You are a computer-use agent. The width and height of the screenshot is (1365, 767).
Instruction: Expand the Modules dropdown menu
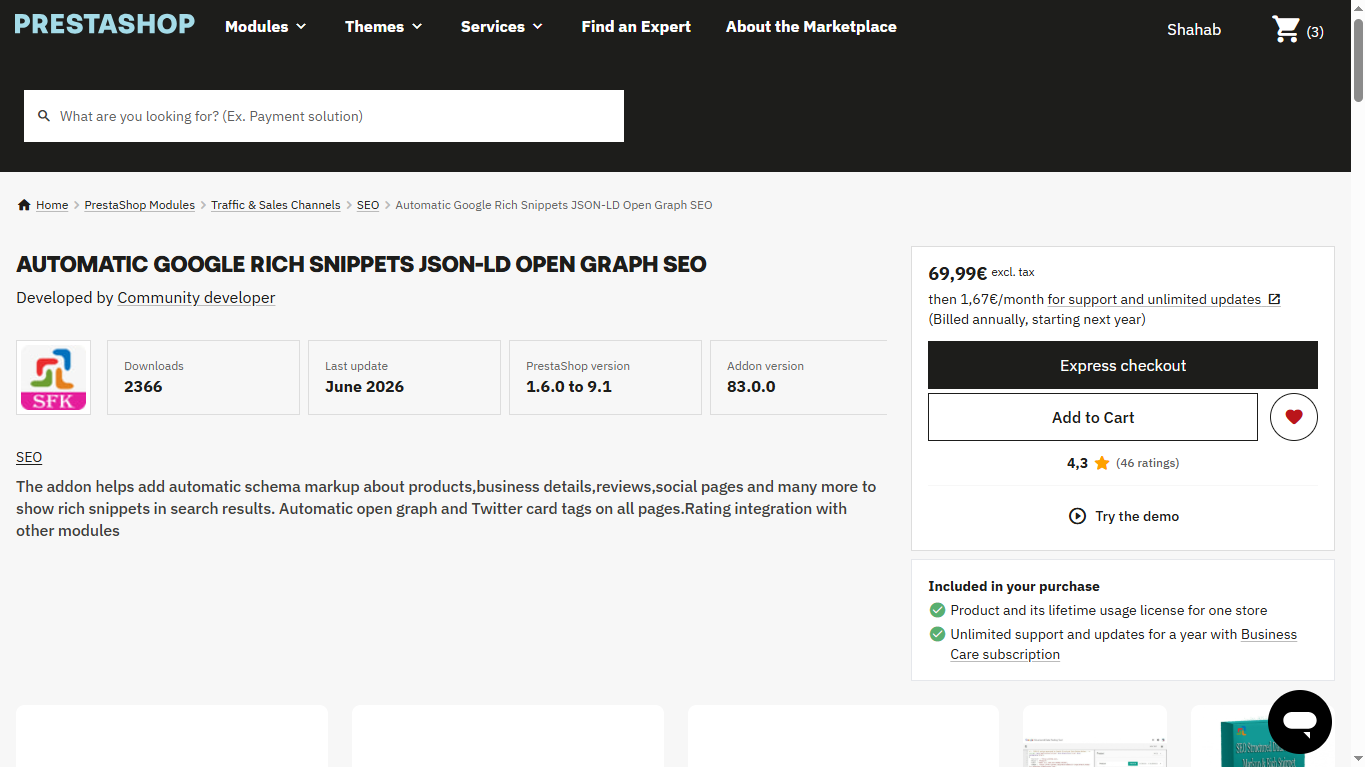(x=266, y=27)
